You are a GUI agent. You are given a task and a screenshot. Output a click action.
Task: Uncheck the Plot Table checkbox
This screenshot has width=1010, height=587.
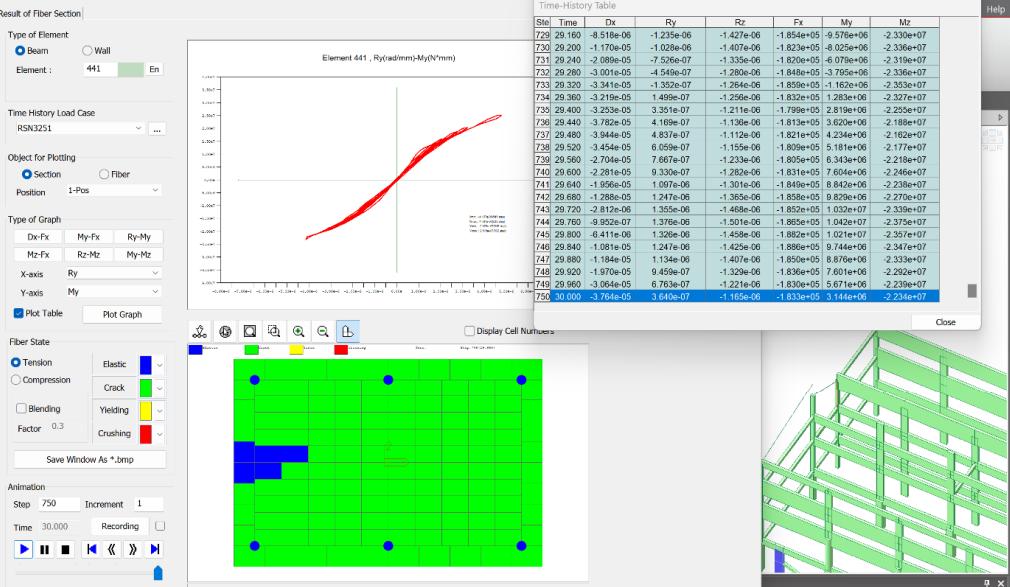(19, 313)
